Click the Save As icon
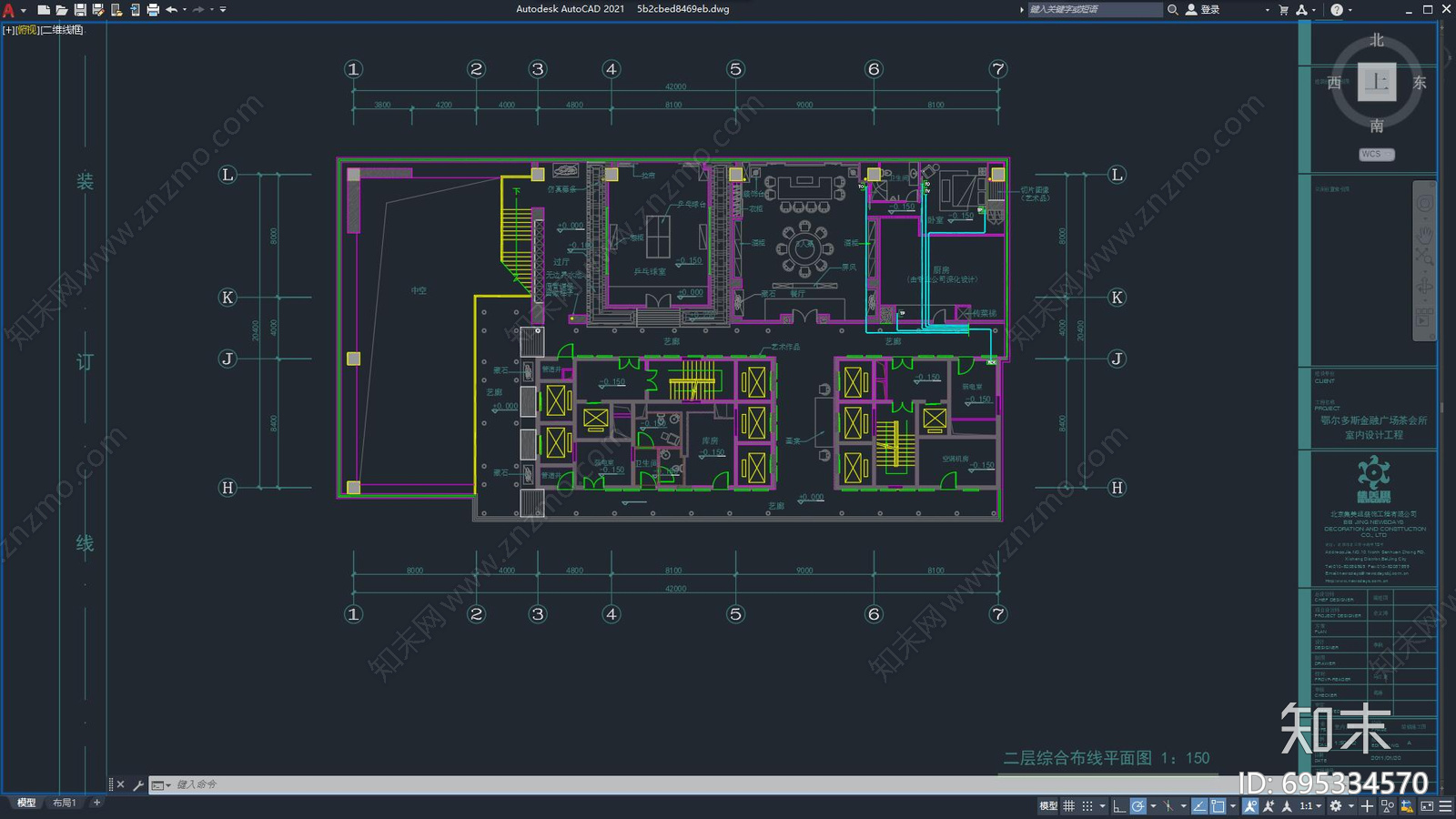Screen dimensions: 1456x819 [98, 10]
